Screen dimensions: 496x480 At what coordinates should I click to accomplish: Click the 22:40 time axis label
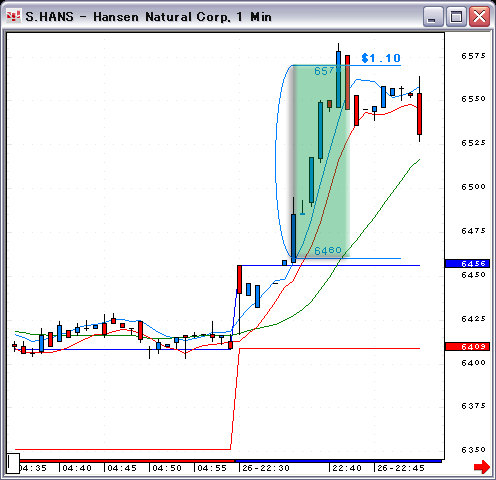point(347,468)
